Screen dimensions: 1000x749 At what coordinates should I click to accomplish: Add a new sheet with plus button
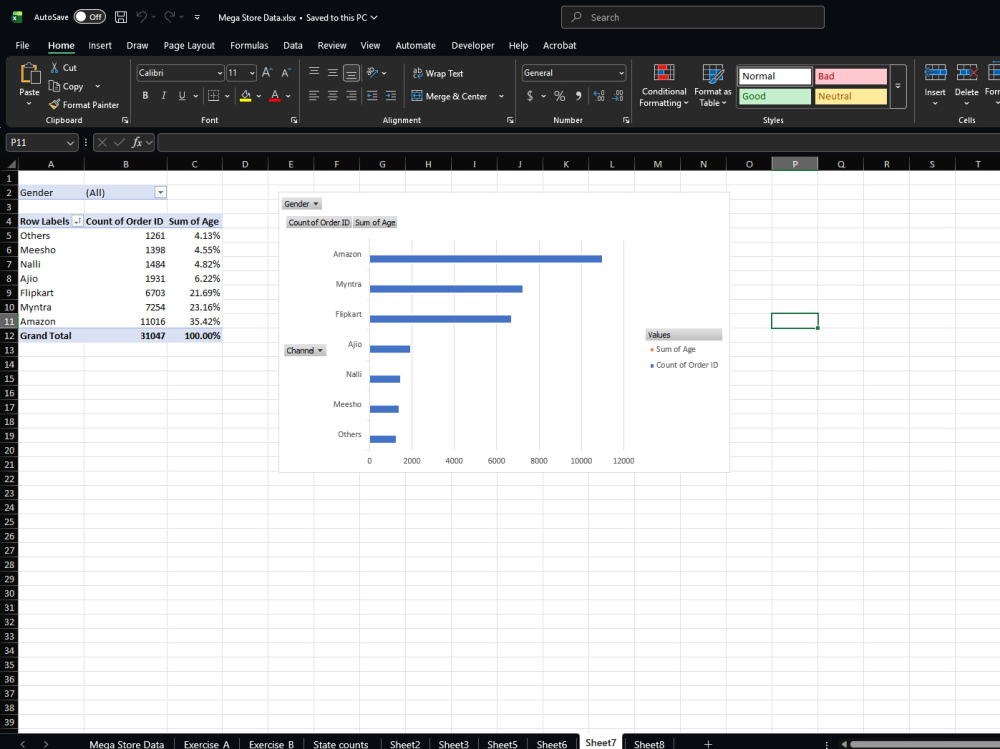click(708, 744)
